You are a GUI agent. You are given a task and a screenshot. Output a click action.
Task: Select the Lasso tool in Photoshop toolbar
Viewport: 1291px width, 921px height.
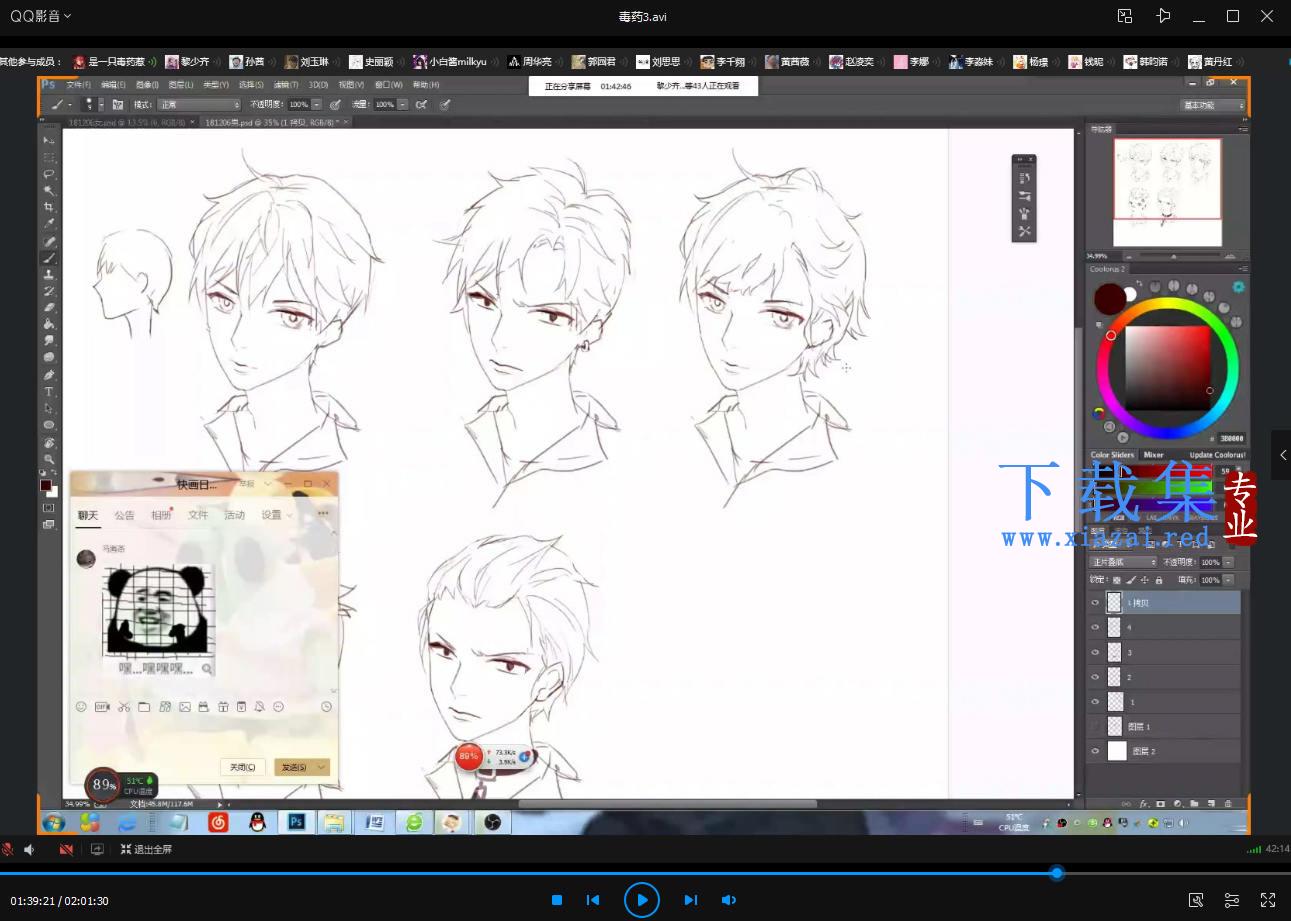click(49, 173)
